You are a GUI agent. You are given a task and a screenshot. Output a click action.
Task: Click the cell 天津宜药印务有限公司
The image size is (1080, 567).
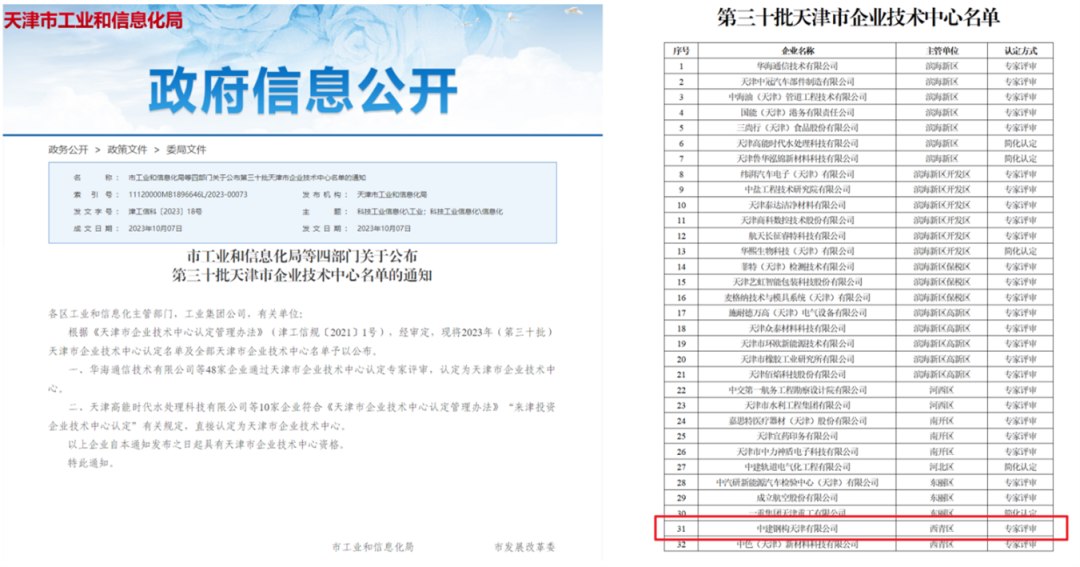pyautogui.click(x=797, y=436)
